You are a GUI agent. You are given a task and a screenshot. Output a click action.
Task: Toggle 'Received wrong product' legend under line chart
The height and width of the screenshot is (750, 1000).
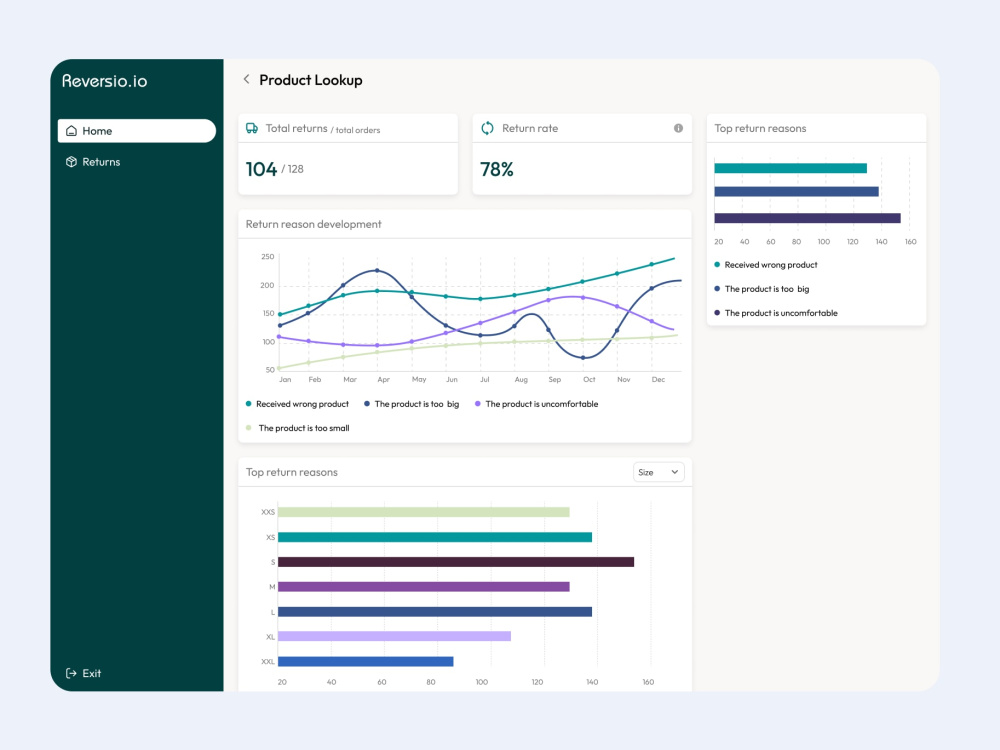coord(297,404)
